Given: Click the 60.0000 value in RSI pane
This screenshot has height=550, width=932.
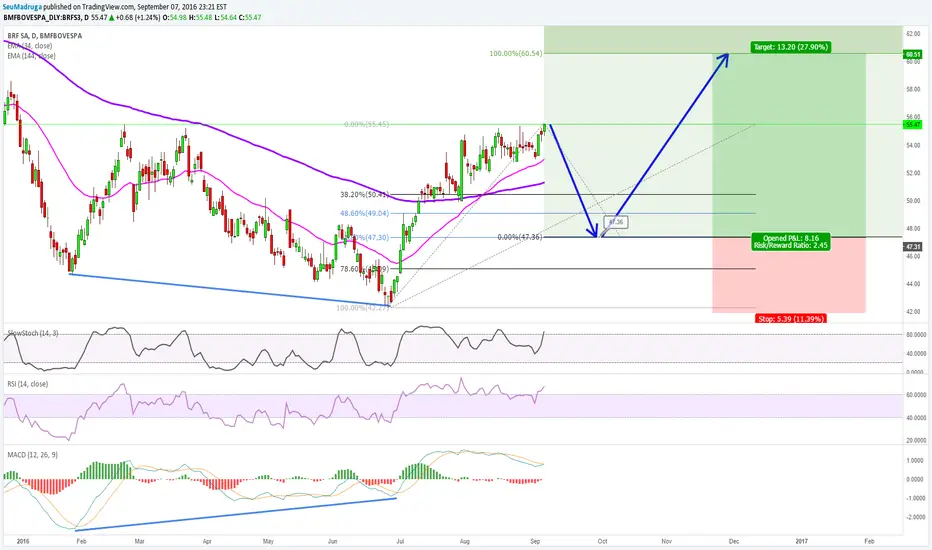Looking at the screenshot, I should point(915,395).
